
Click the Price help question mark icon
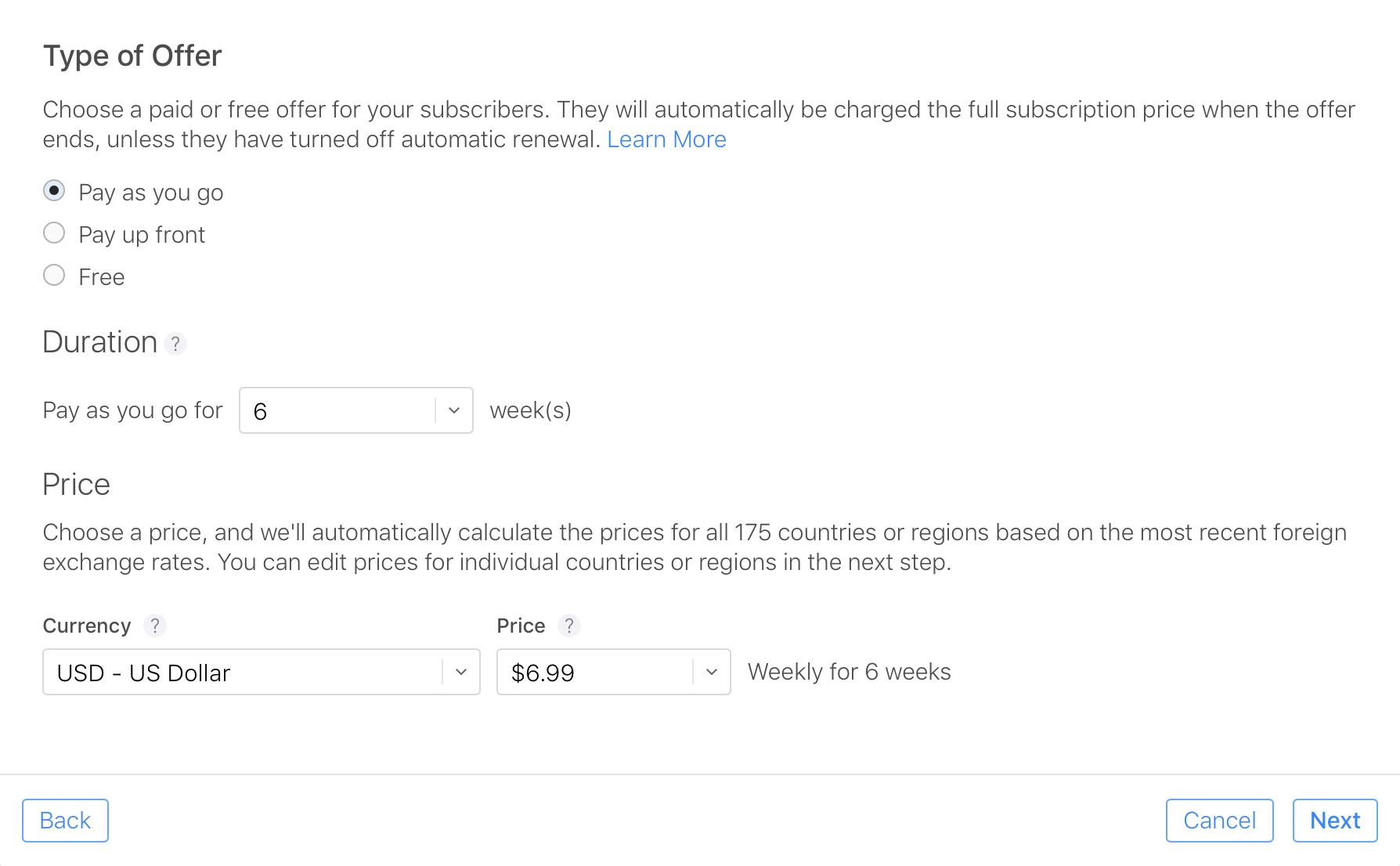(x=569, y=626)
